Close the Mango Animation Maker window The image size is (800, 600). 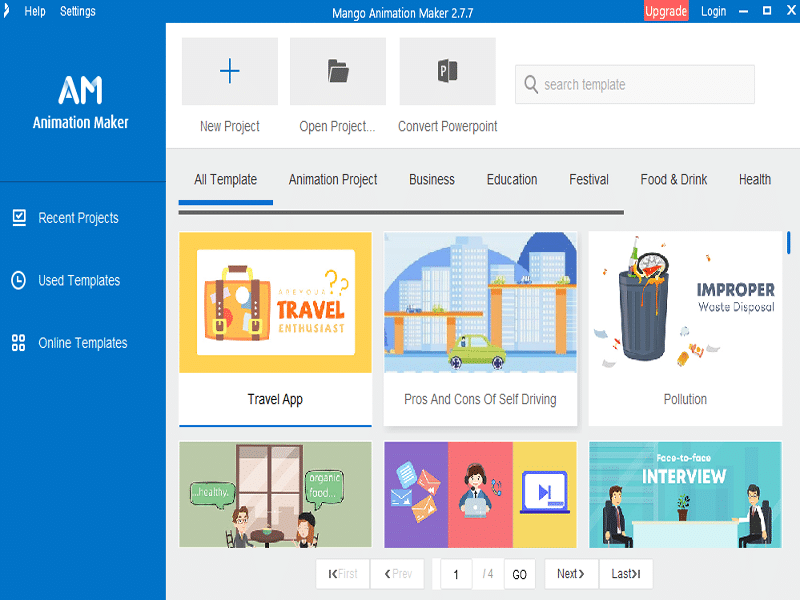[x=791, y=11]
